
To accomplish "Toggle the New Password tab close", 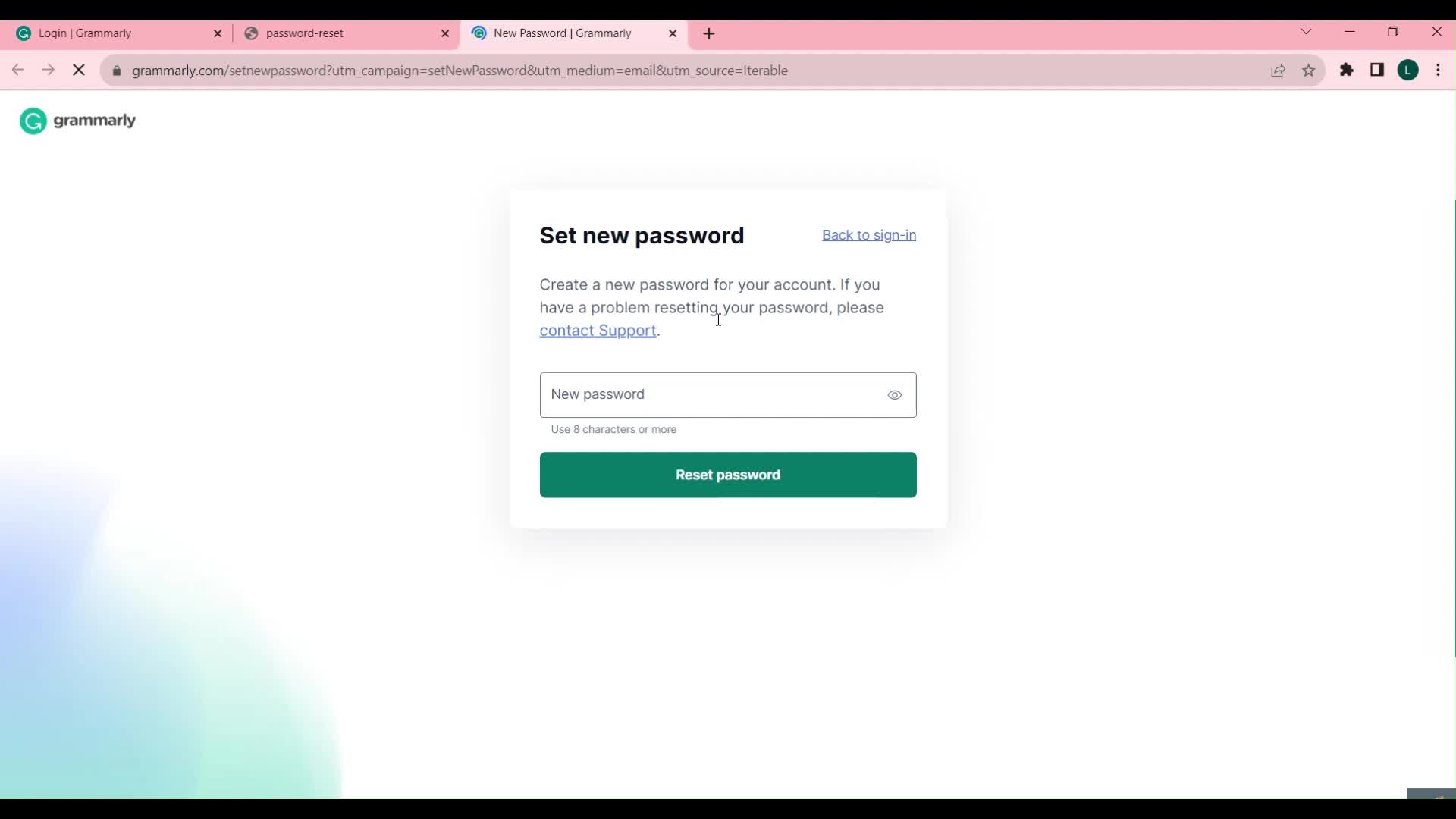I will pyautogui.click(x=672, y=33).
